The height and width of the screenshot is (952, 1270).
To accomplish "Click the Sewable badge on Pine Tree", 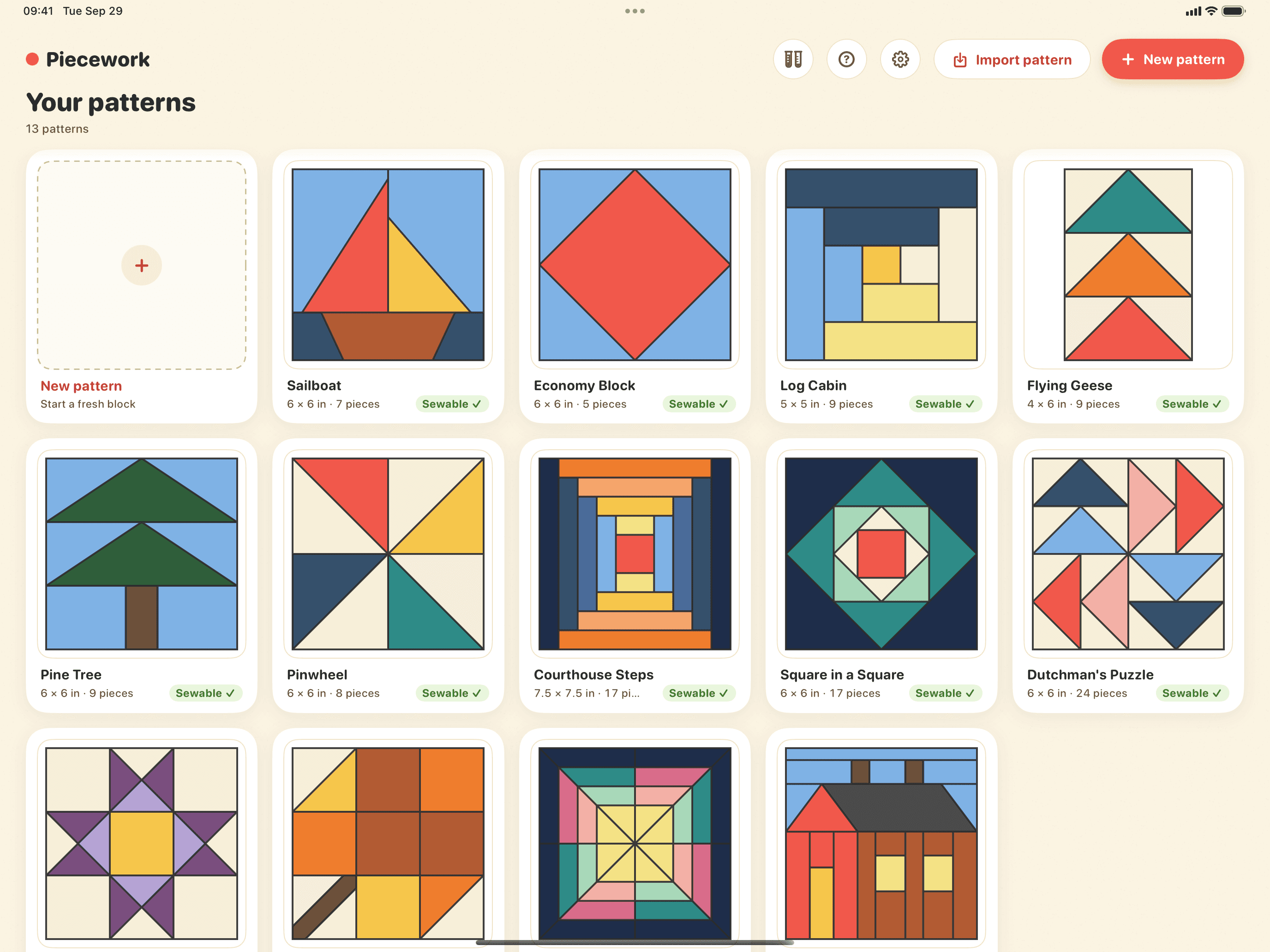I will [205, 693].
